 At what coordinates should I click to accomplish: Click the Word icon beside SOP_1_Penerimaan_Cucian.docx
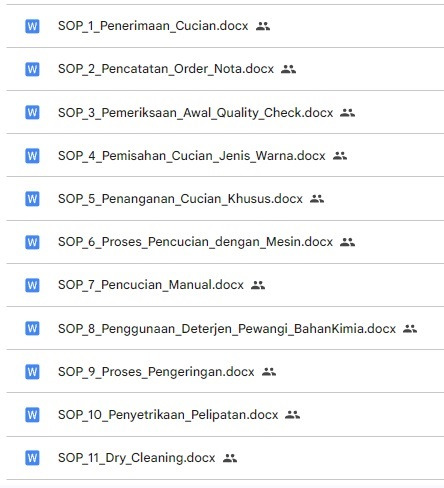32,26
